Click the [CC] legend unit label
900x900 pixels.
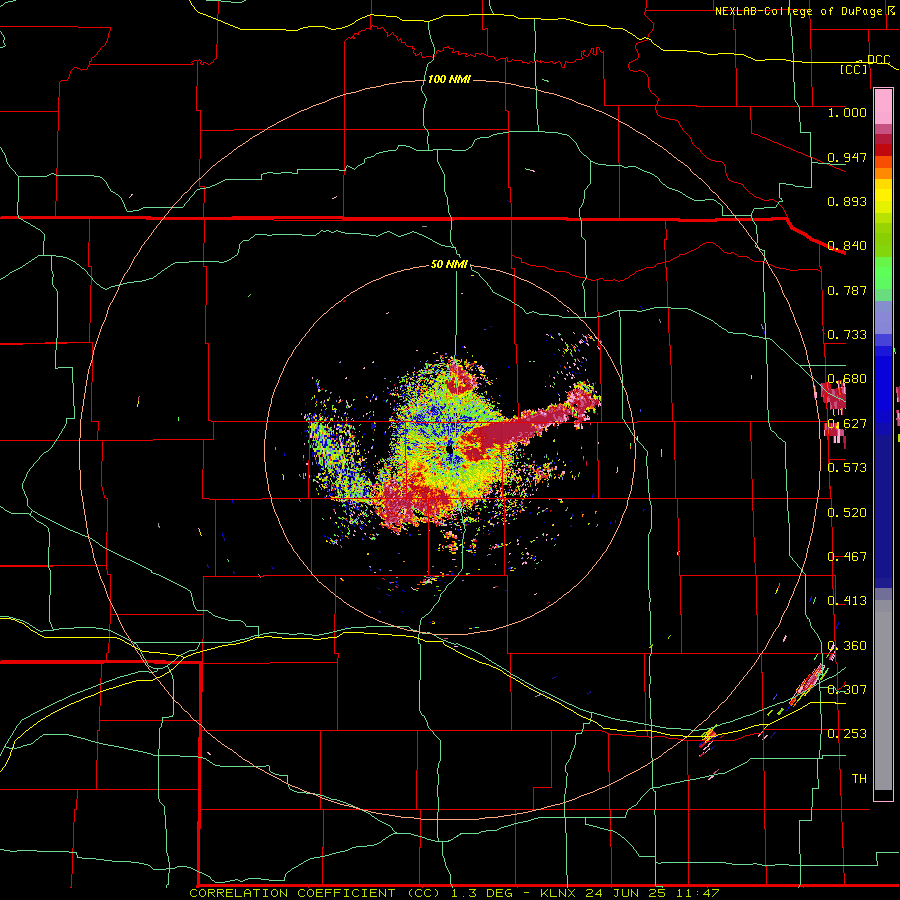click(x=854, y=69)
